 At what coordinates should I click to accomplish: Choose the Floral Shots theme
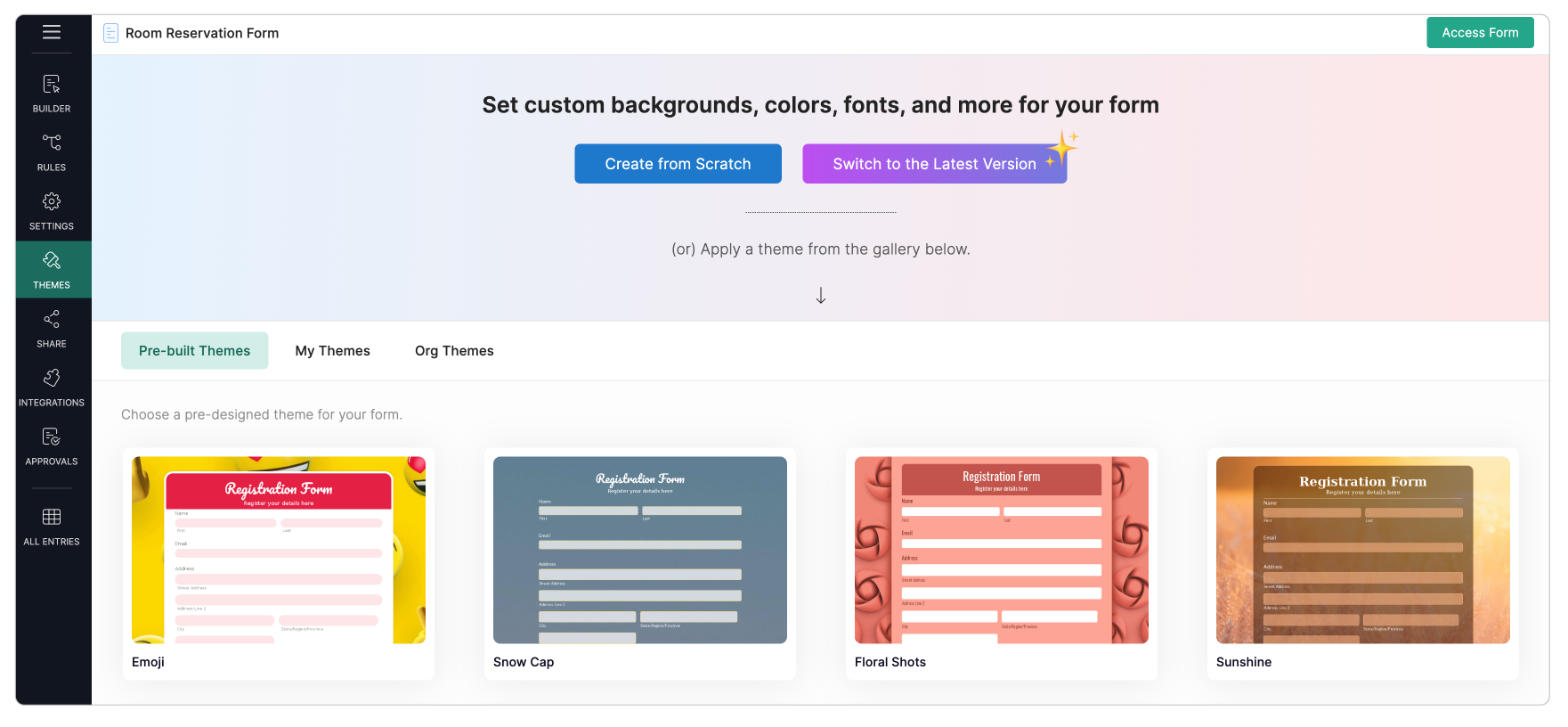click(1001, 550)
